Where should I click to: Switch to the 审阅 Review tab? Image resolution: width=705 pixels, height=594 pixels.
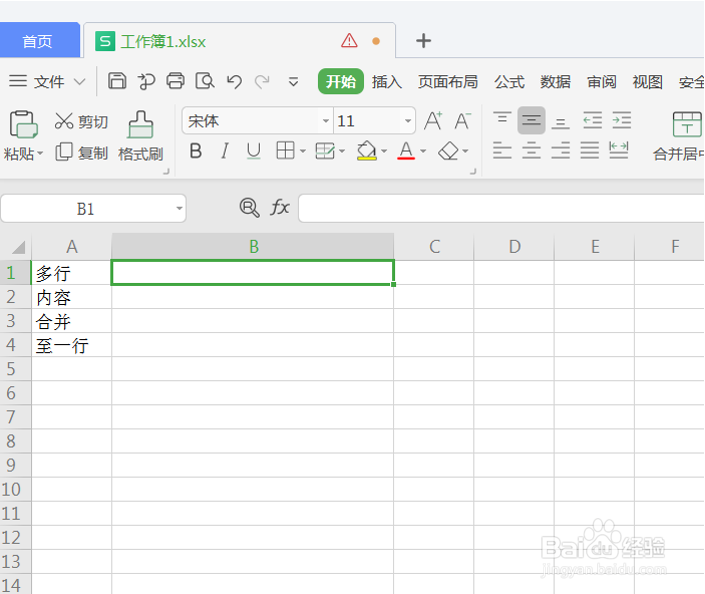(x=602, y=82)
